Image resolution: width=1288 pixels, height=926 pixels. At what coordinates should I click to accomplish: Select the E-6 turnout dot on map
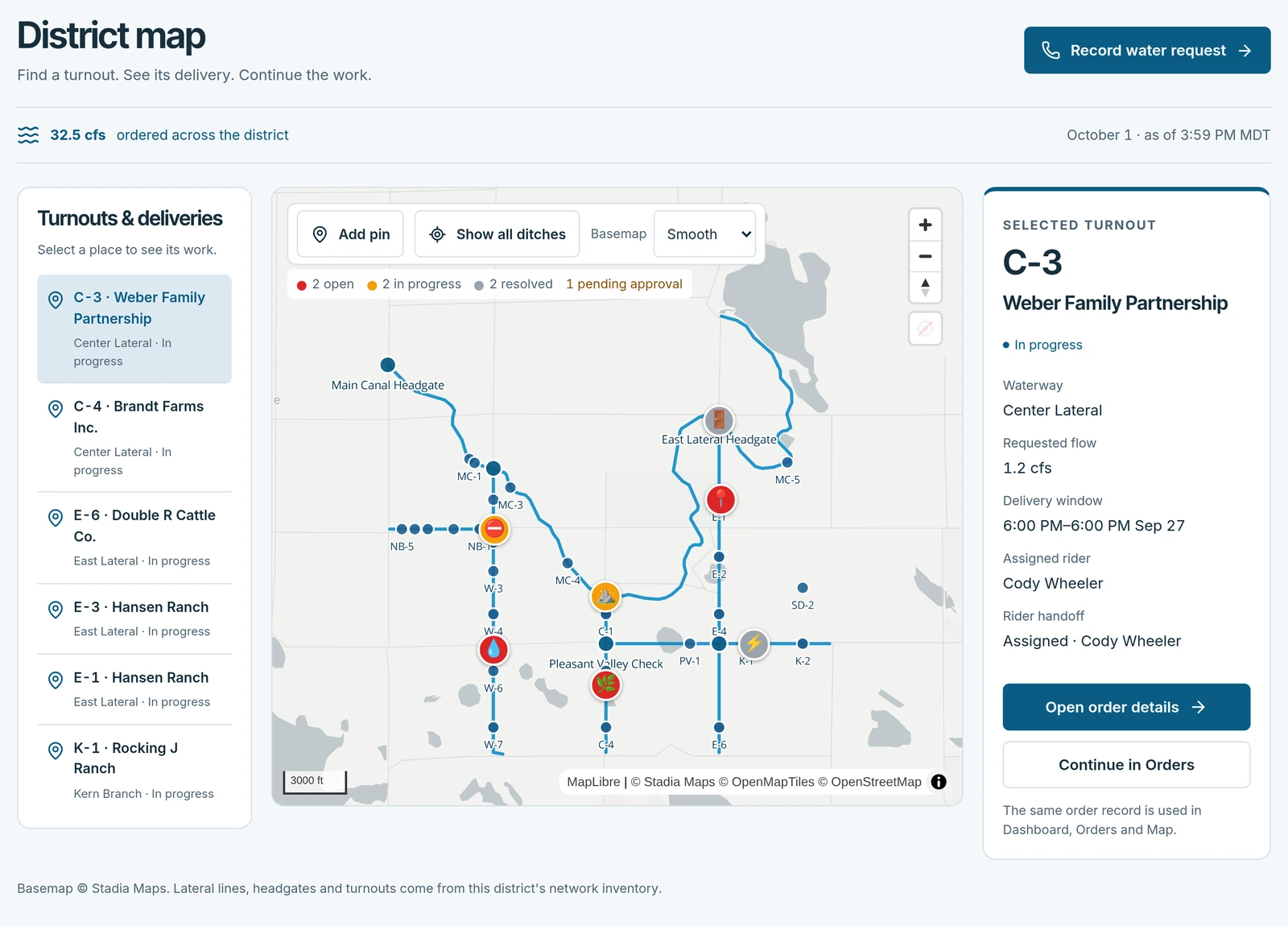click(719, 727)
